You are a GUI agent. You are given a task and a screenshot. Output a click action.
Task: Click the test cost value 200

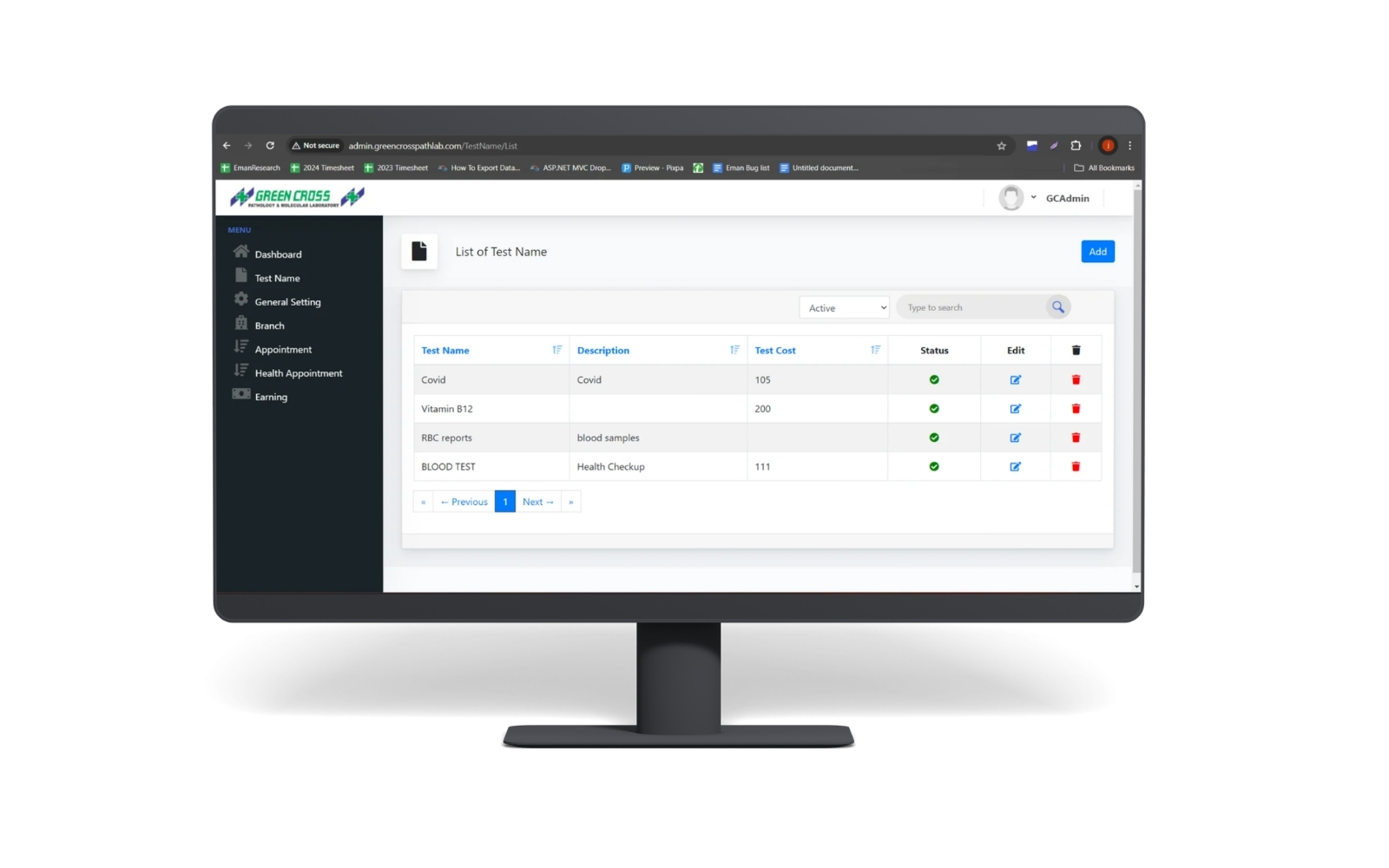pos(762,409)
